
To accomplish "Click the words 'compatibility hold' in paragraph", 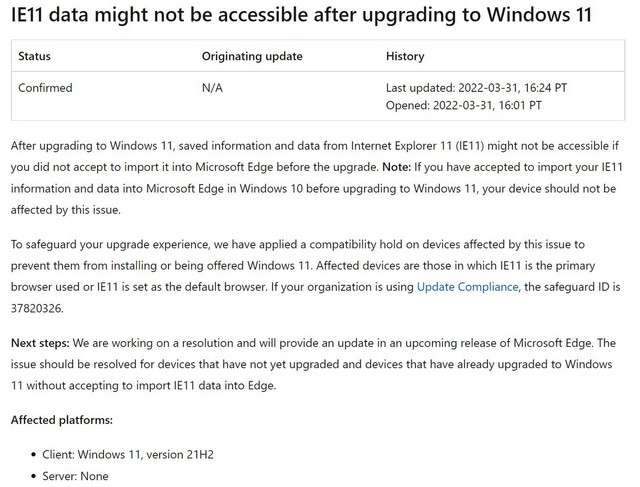I will [x=343, y=244].
